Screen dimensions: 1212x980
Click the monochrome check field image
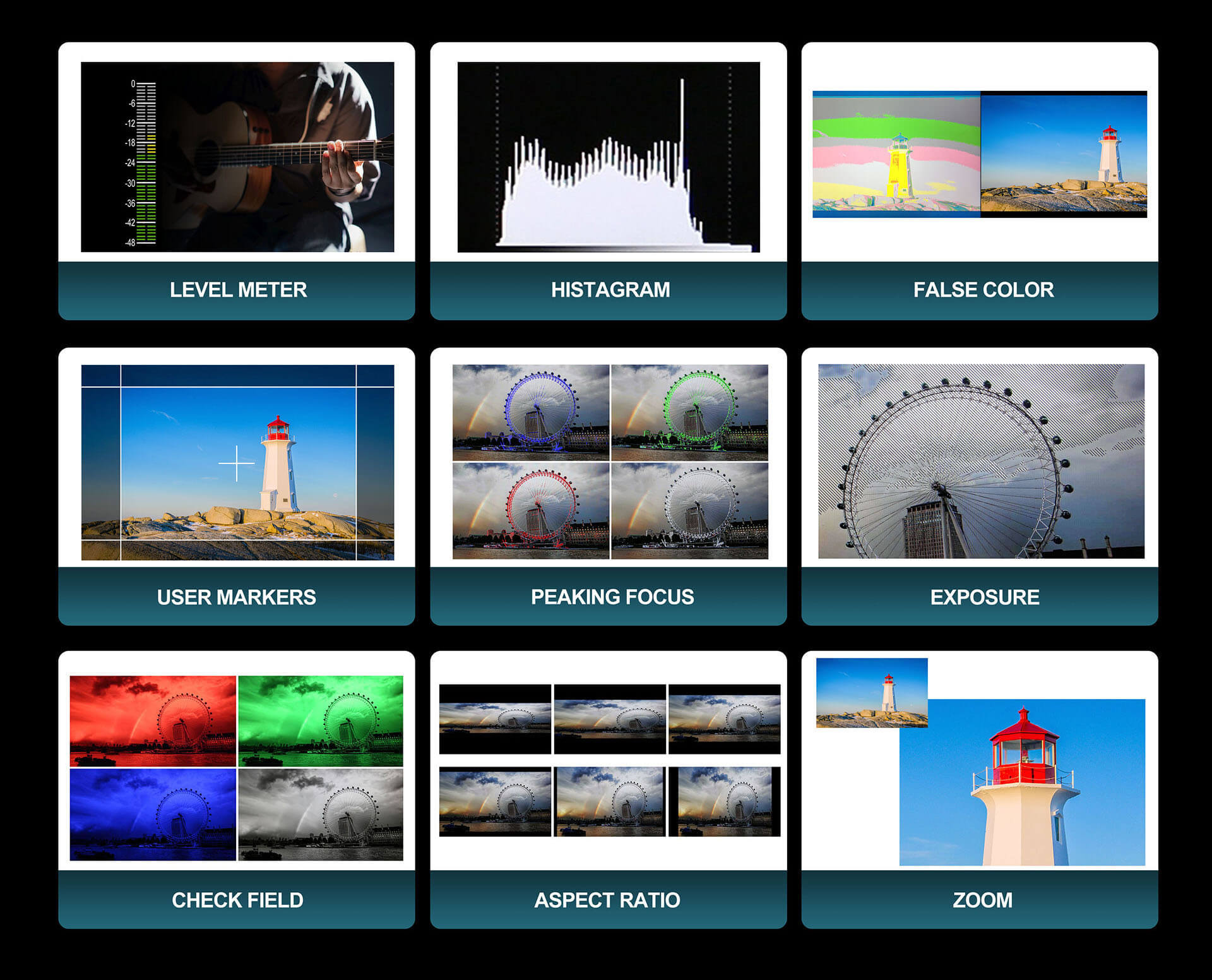tap(321, 815)
